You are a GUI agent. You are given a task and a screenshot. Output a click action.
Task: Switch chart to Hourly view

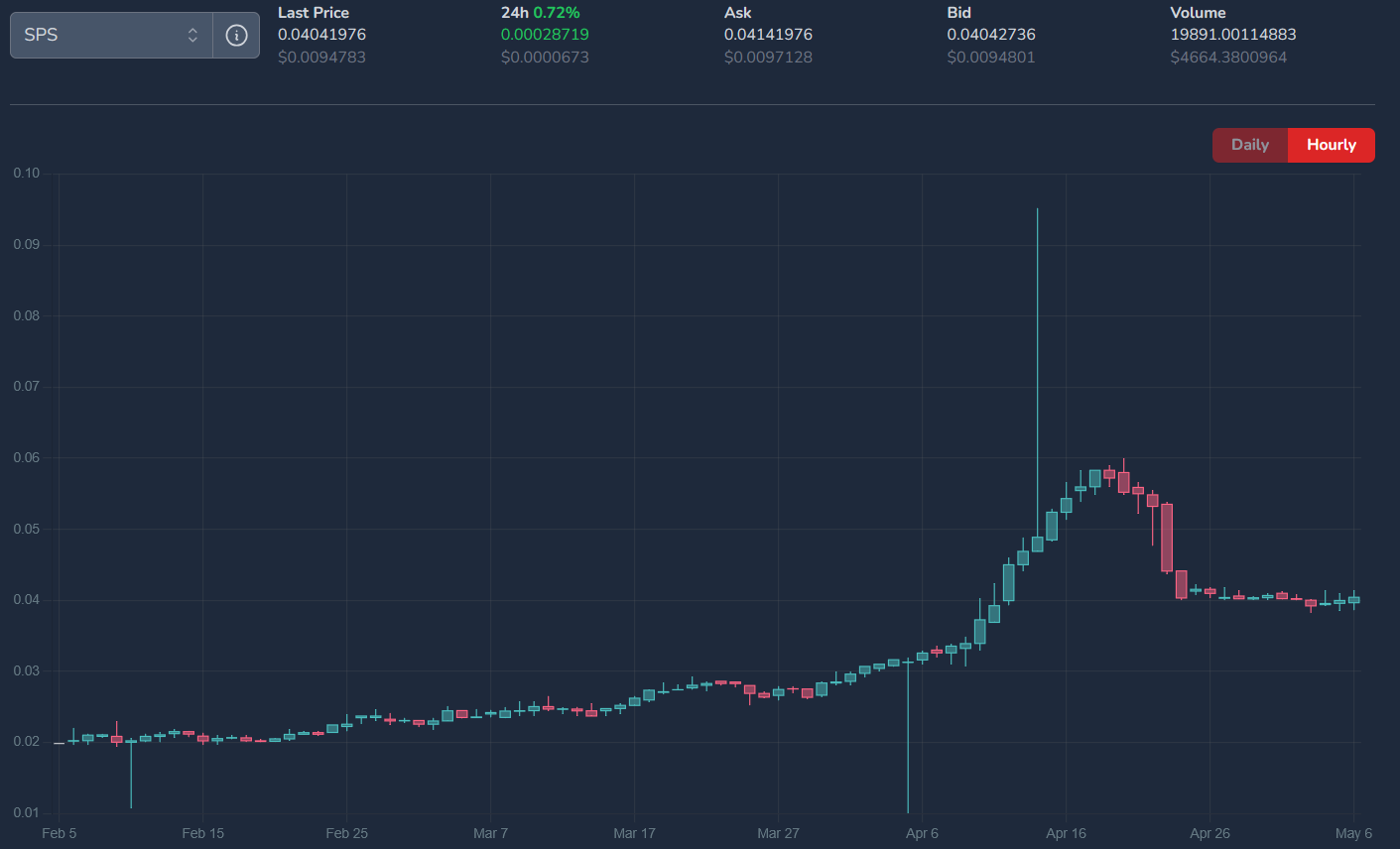pos(1332,145)
